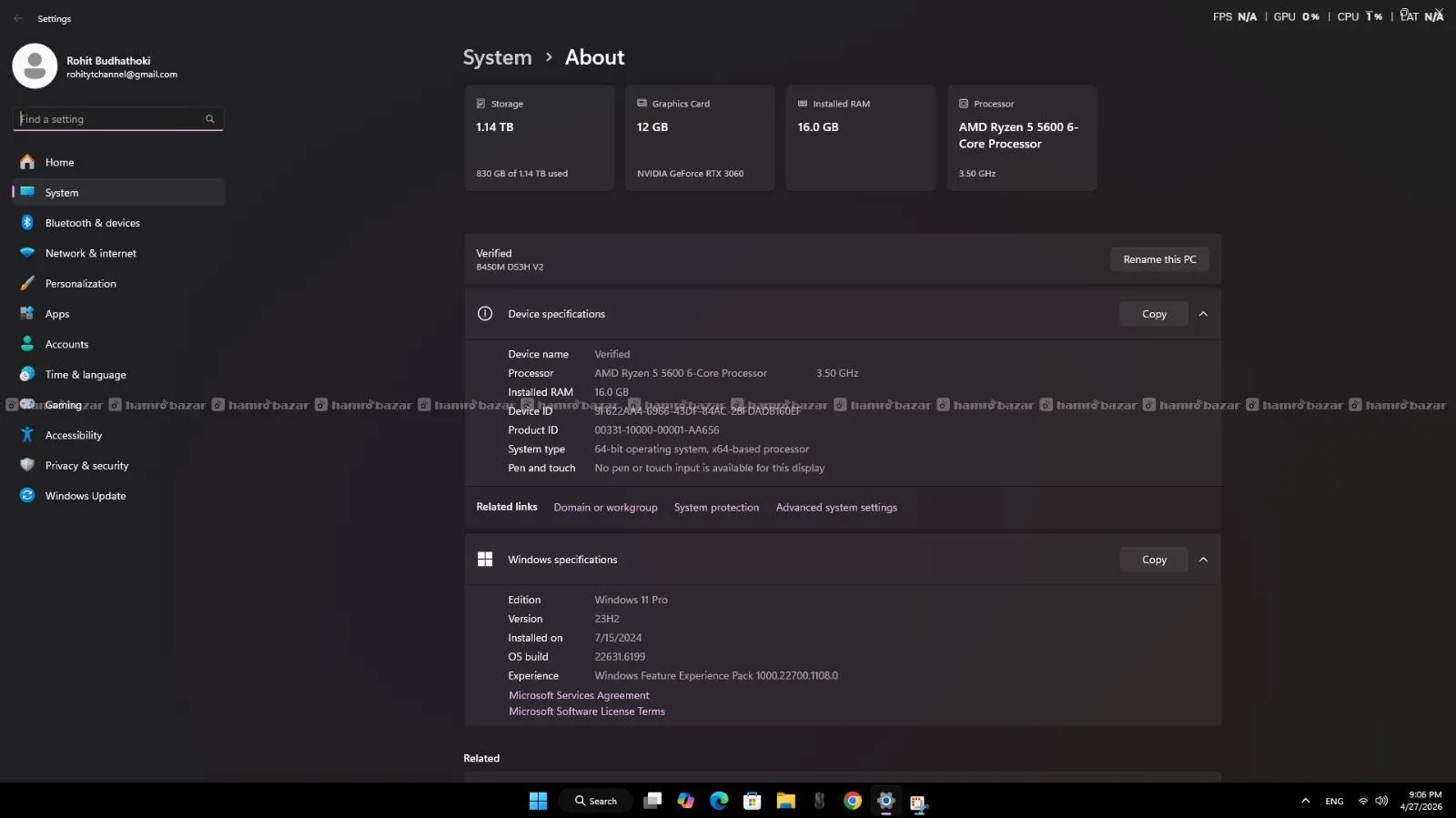The width and height of the screenshot is (1456, 818).
Task: Open the Graphics Card 12 GB card
Action: 700,138
